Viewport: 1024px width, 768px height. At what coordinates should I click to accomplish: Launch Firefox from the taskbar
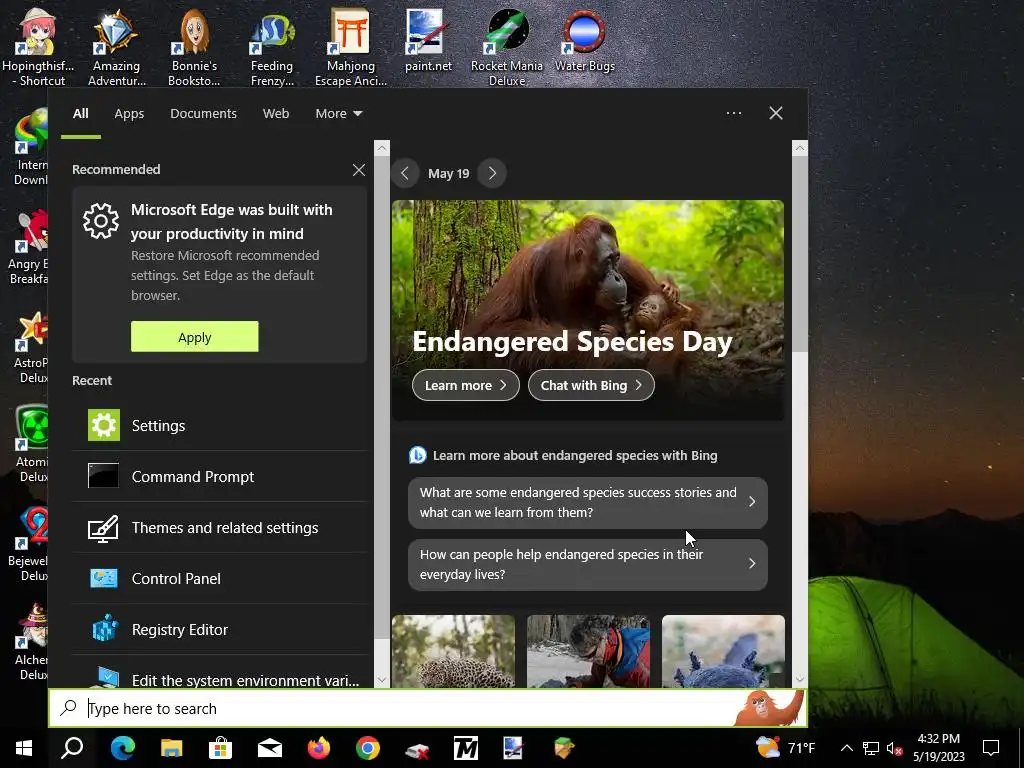tap(319, 748)
